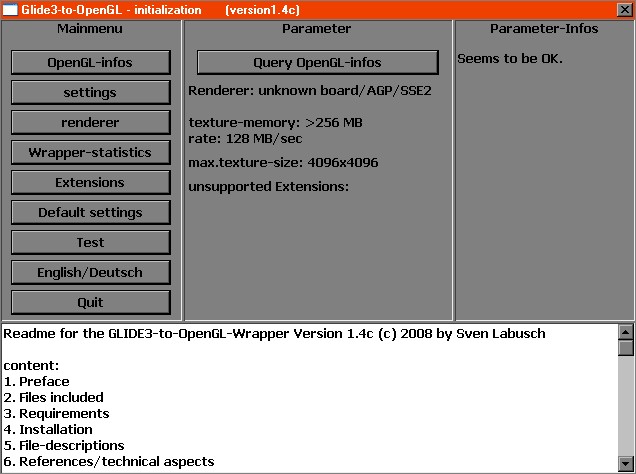This screenshot has height=474, width=636.
Task: Click the '1. Preface' line in readme
Action: (x=37, y=381)
